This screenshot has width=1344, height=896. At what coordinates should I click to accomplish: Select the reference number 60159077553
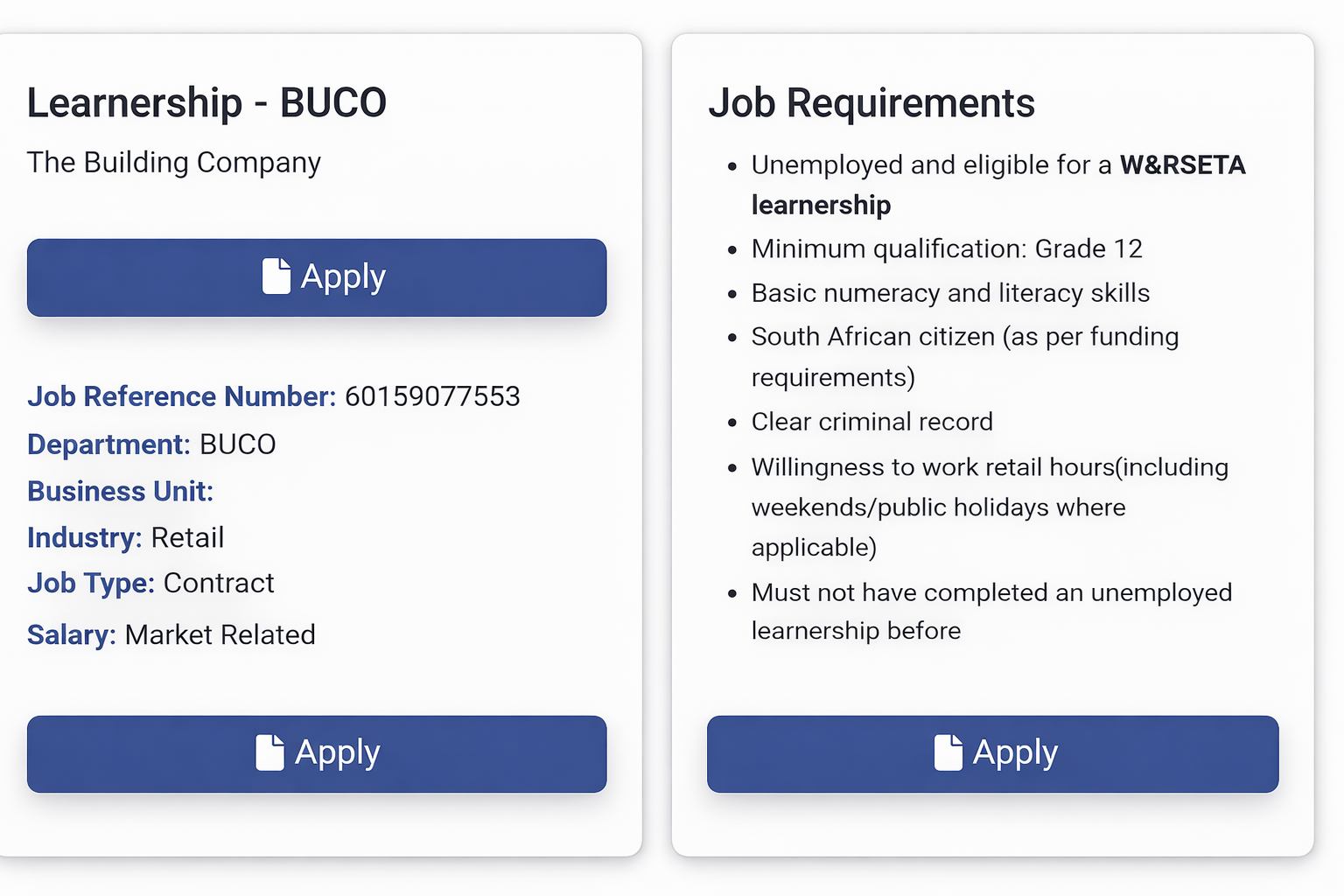[x=432, y=396]
